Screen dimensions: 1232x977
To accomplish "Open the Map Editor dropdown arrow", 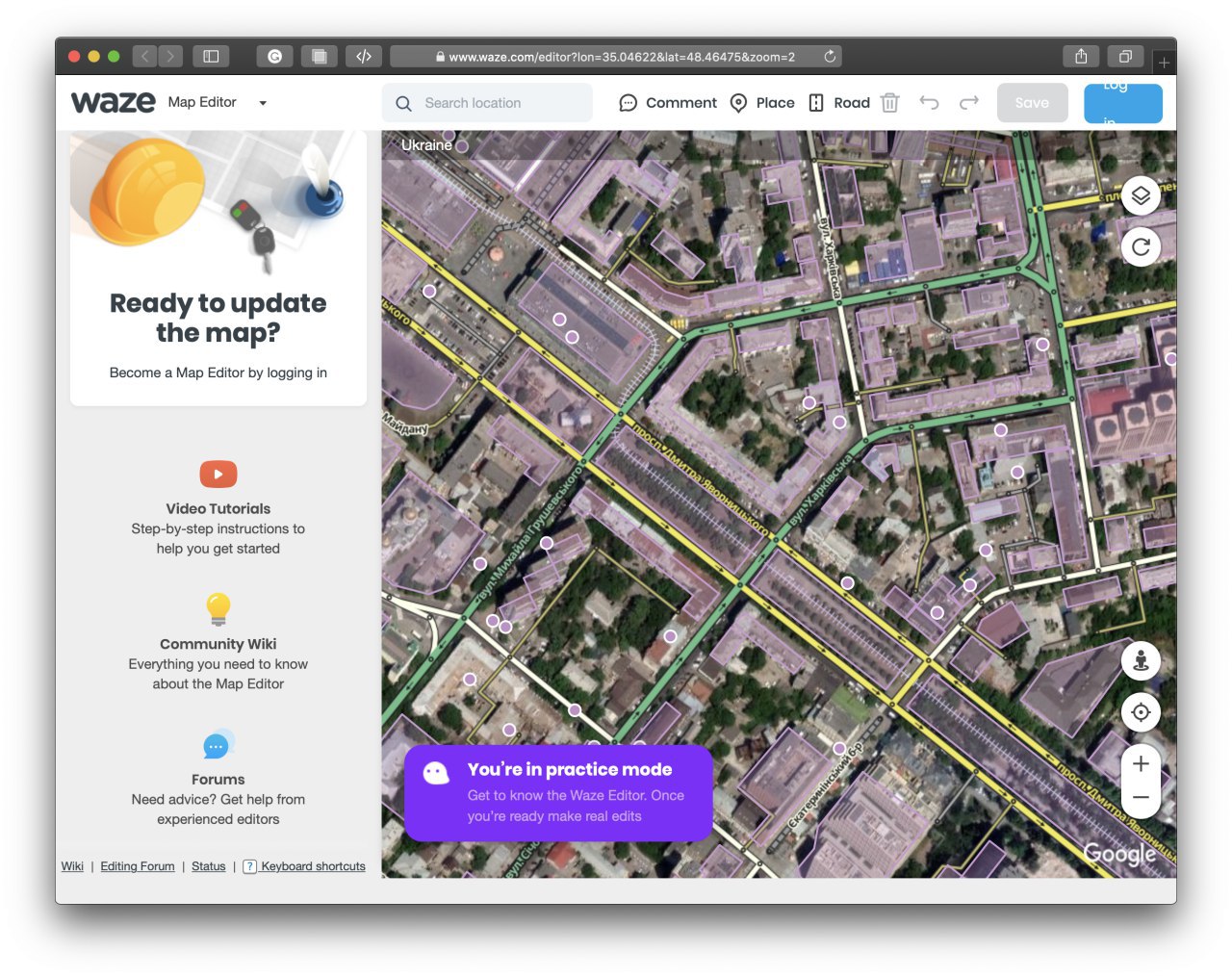I will click(263, 103).
